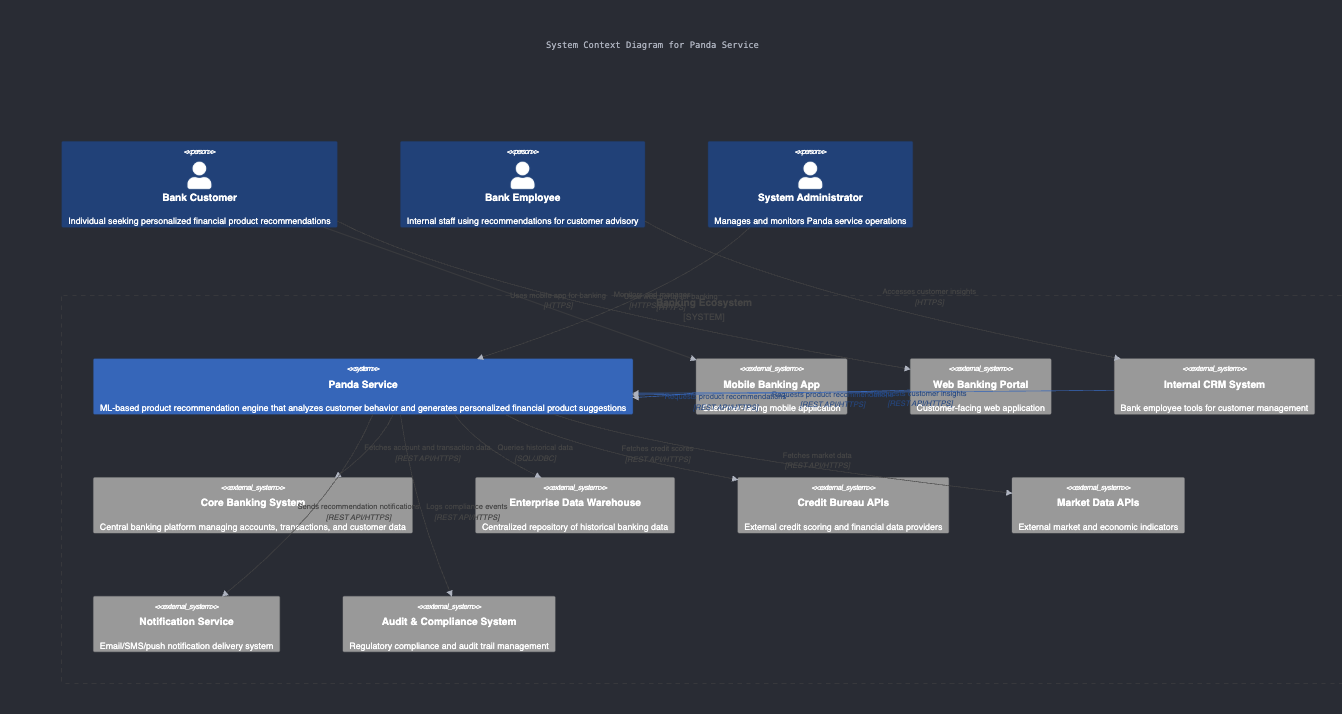Click 'Bank employee tools for customer management' text

[x=1214, y=408]
